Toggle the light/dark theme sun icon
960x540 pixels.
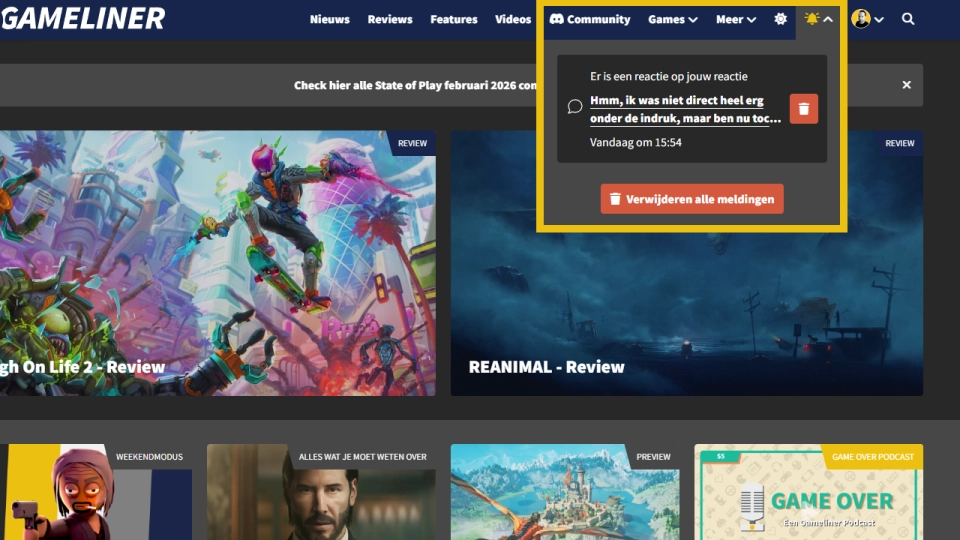[x=780, y=19]
